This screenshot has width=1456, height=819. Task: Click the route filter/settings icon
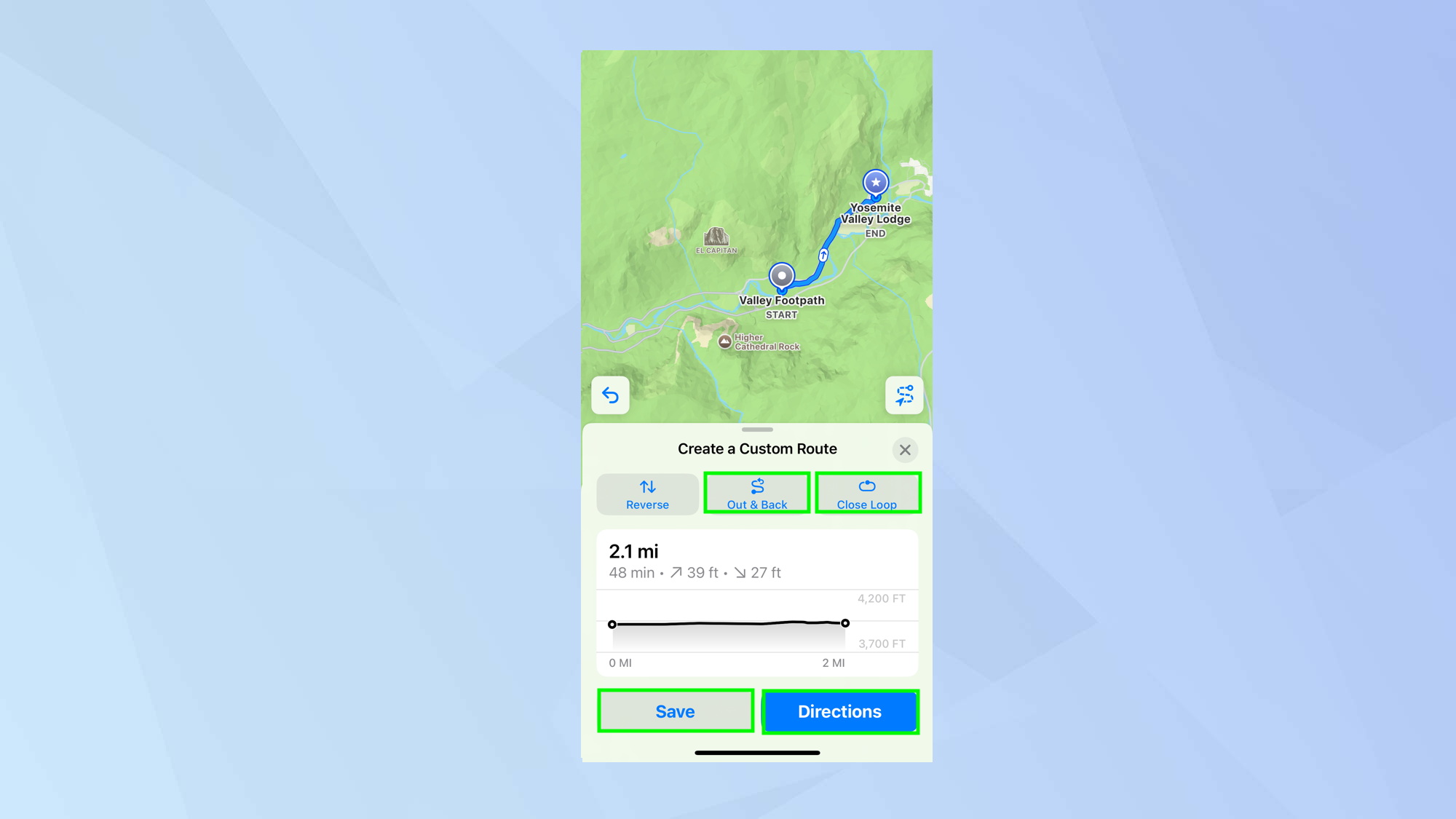click(903, 394)
